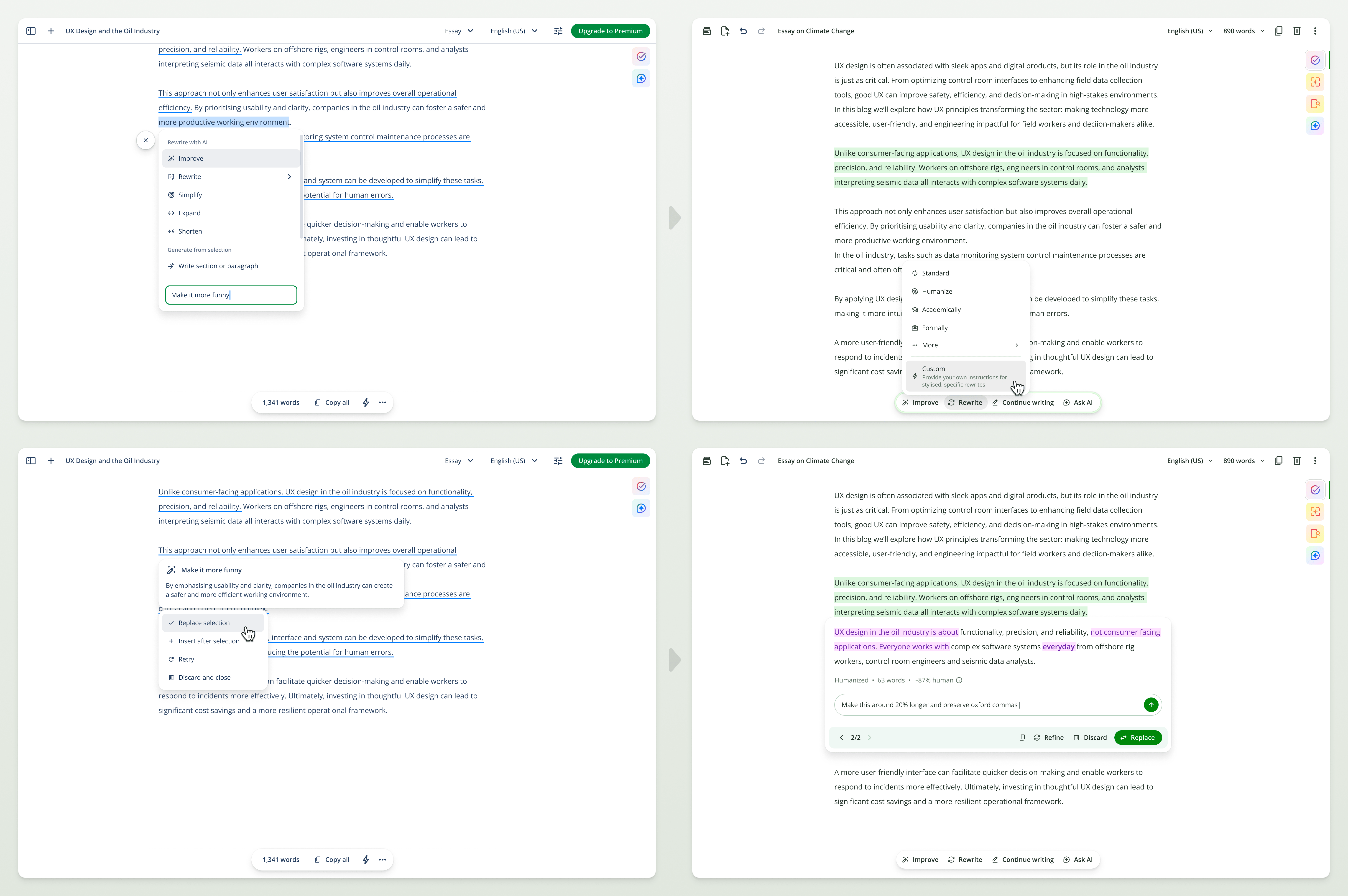Click the 'Make it more funny' prompt field
This screenshot has width=1348, height=896.
[231, 295]
